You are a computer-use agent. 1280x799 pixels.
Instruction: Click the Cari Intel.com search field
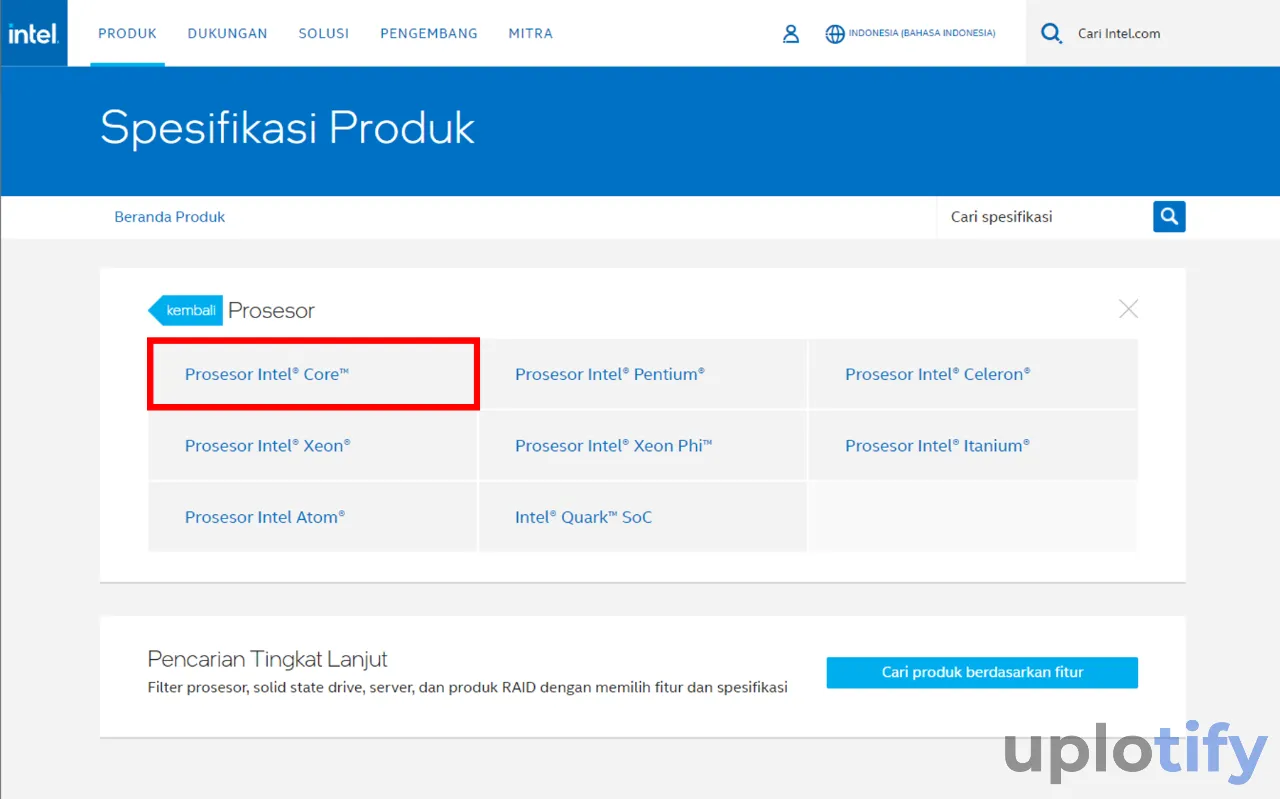click(x=1153, y=33)
